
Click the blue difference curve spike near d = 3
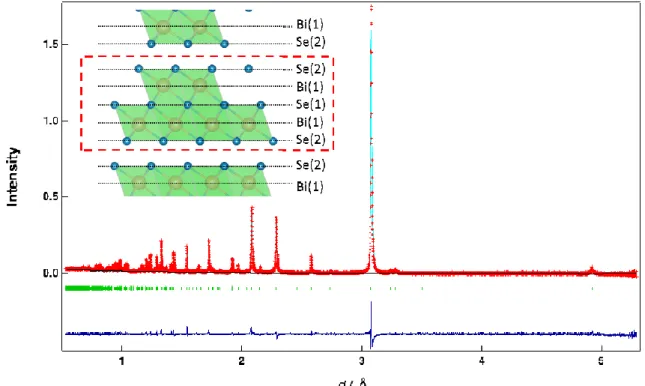pos(371,325)
